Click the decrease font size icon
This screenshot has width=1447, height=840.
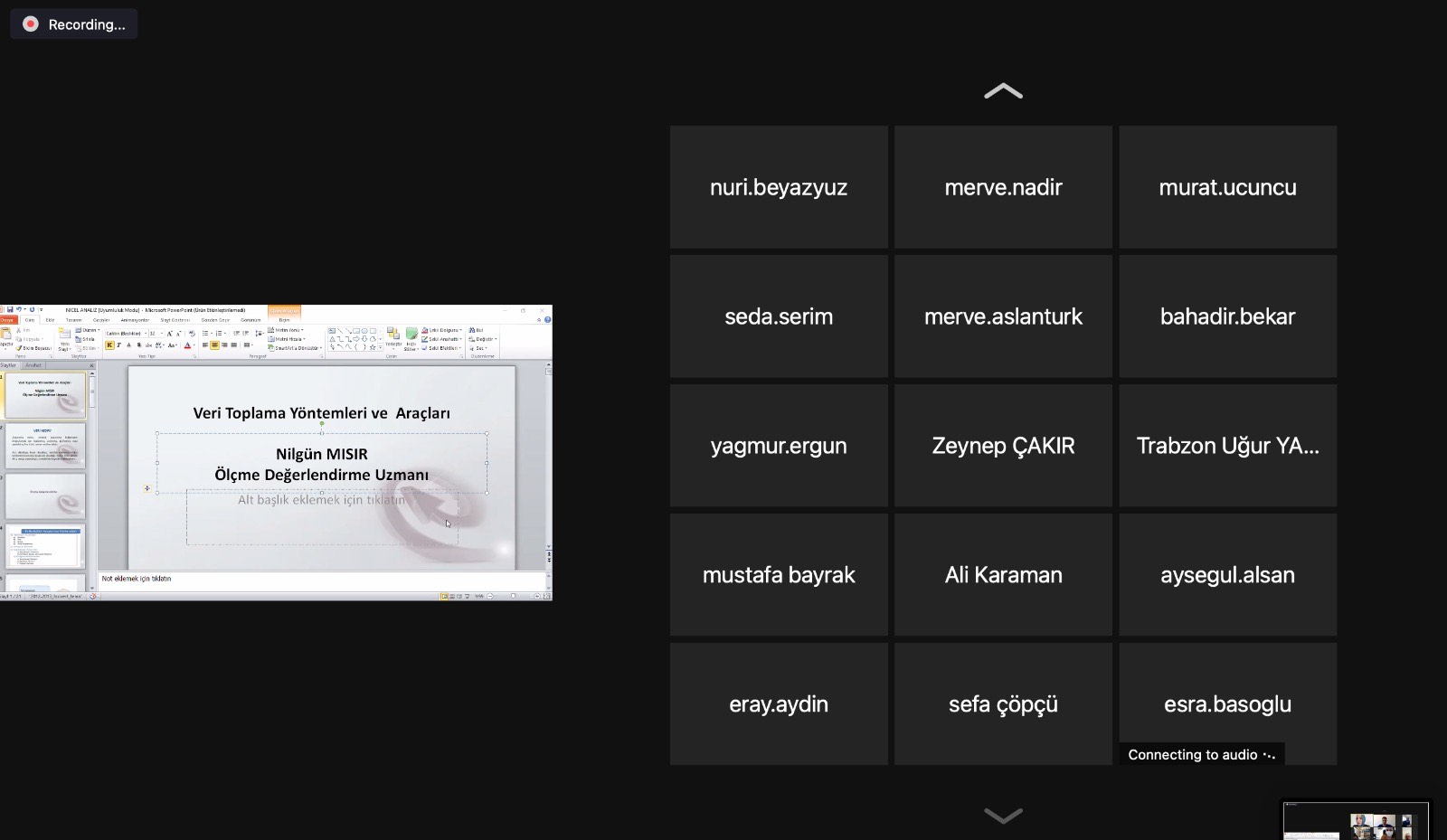pyautogui.click(x=178, y=334)
